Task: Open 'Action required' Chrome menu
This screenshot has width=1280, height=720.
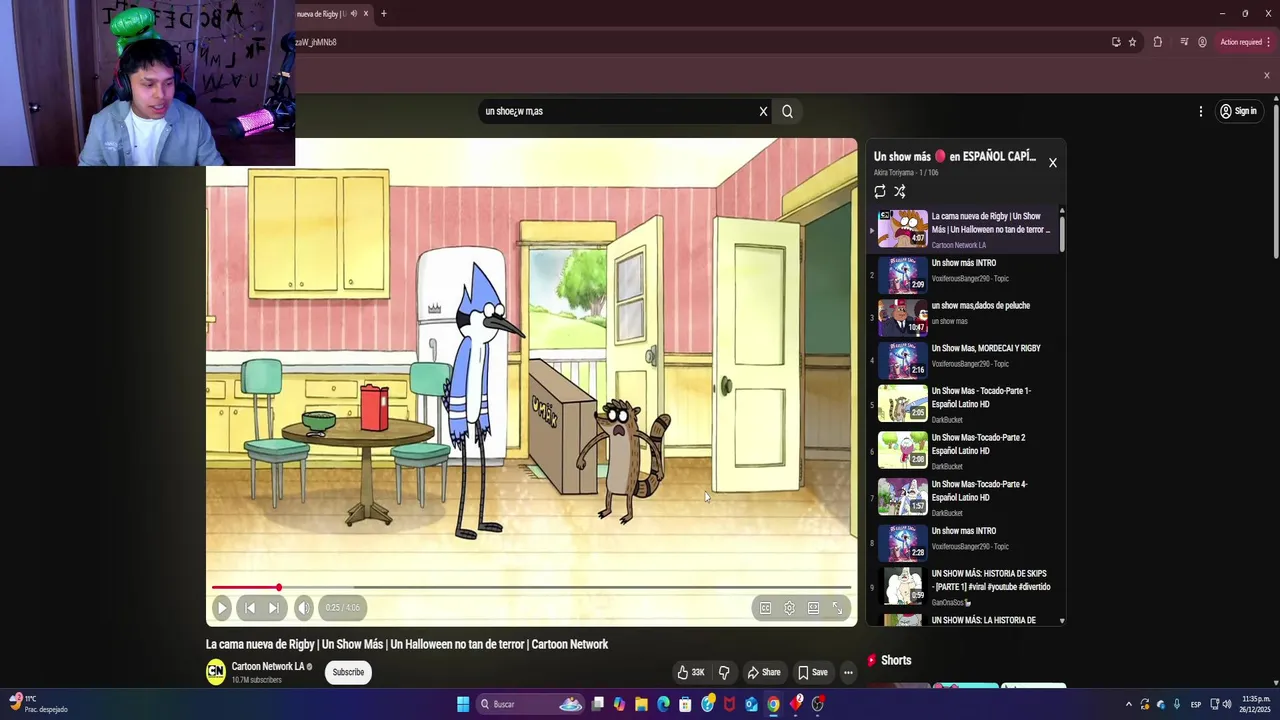Action: pyautogui.click(x=1245, y=42)
